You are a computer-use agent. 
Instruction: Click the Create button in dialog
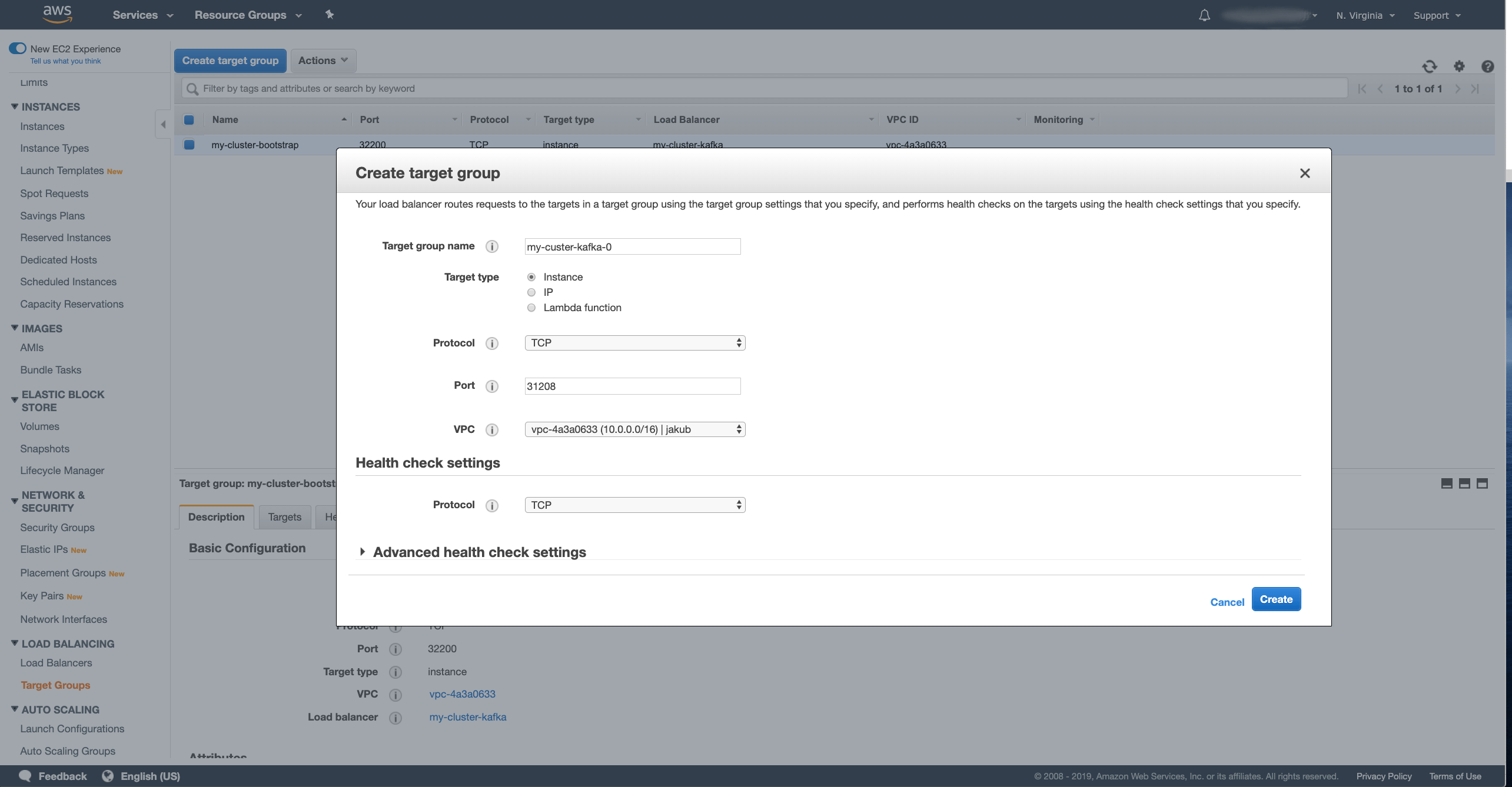pos(1276,599)
